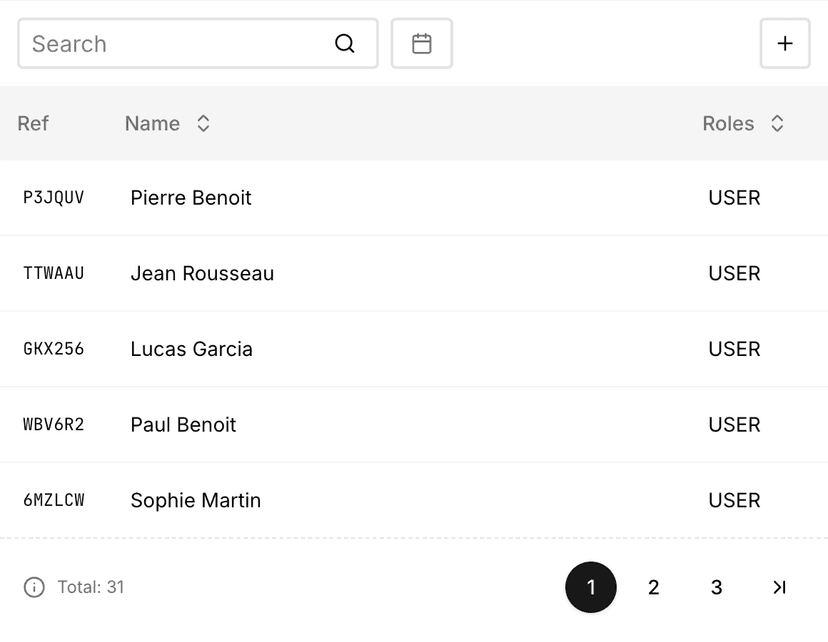Click the Lucas Garcia name
Viewport: 828px width, 642px height.
tap(191, 349)
